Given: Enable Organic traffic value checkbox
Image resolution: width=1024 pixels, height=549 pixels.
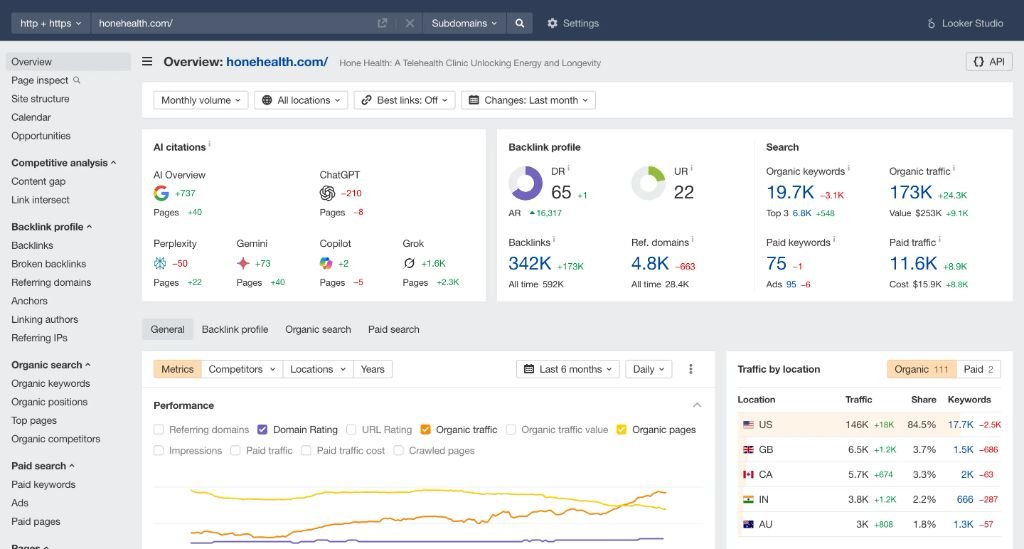Looking at the screenshot, I should [511, 430].
